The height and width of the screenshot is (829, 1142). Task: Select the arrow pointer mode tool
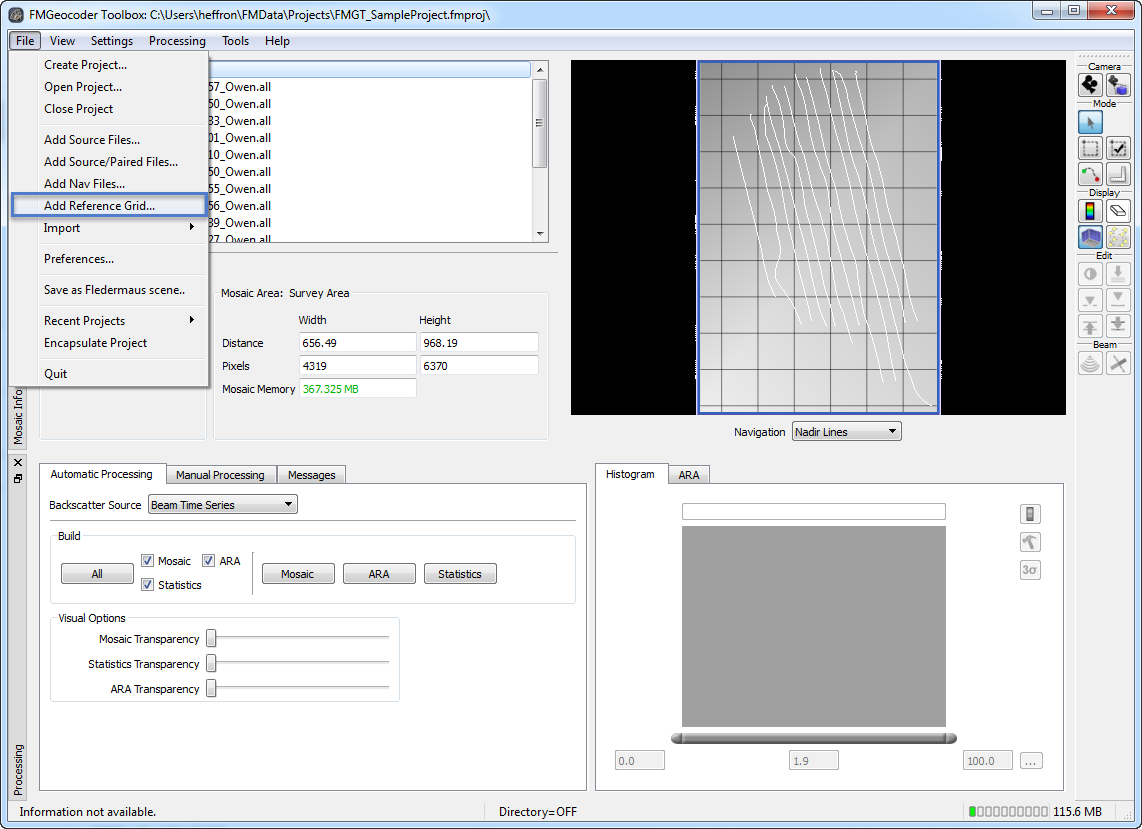pos(1090,122)
